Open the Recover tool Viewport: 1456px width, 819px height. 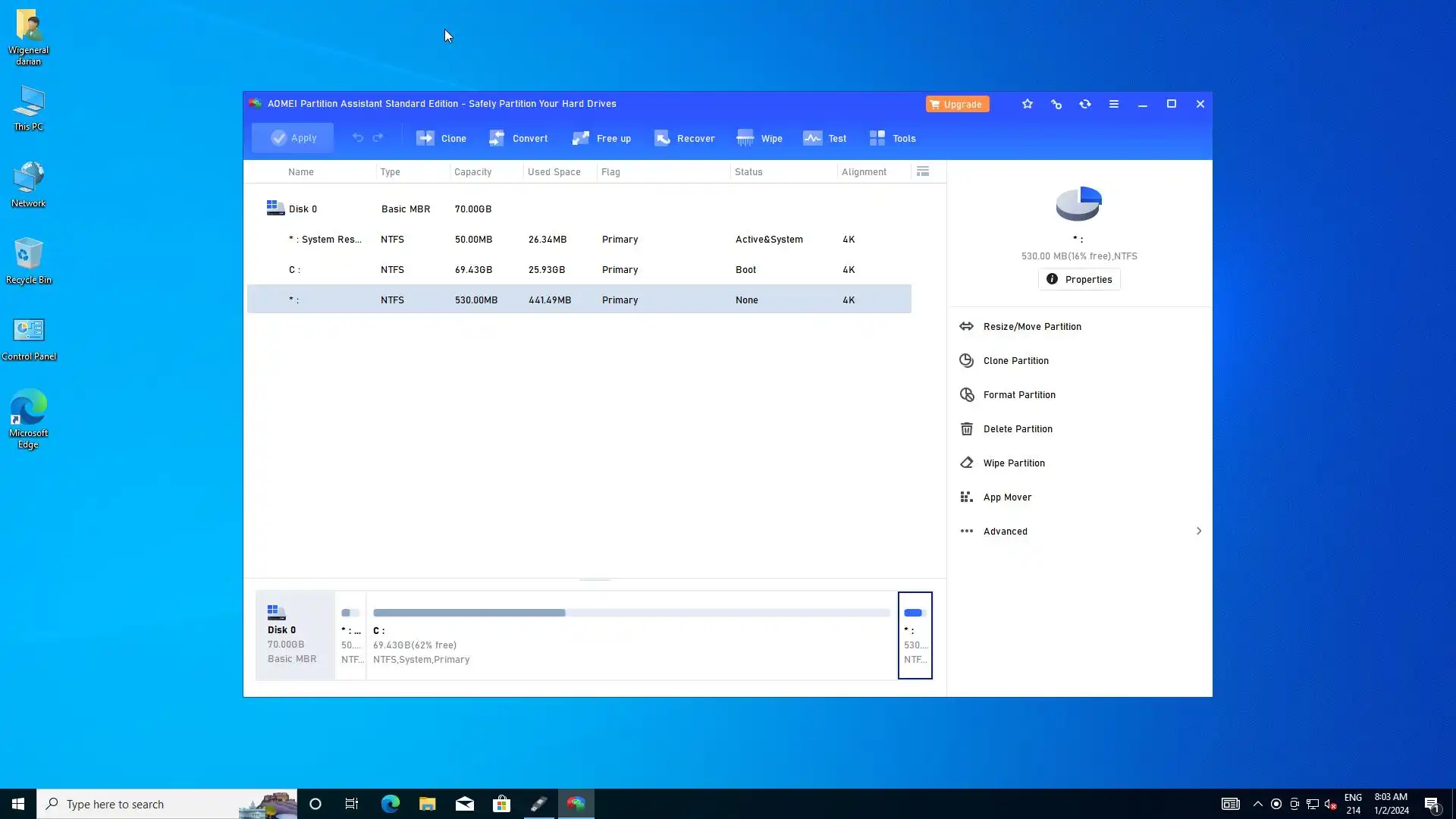pyautogui.click(x=685, y=138)
